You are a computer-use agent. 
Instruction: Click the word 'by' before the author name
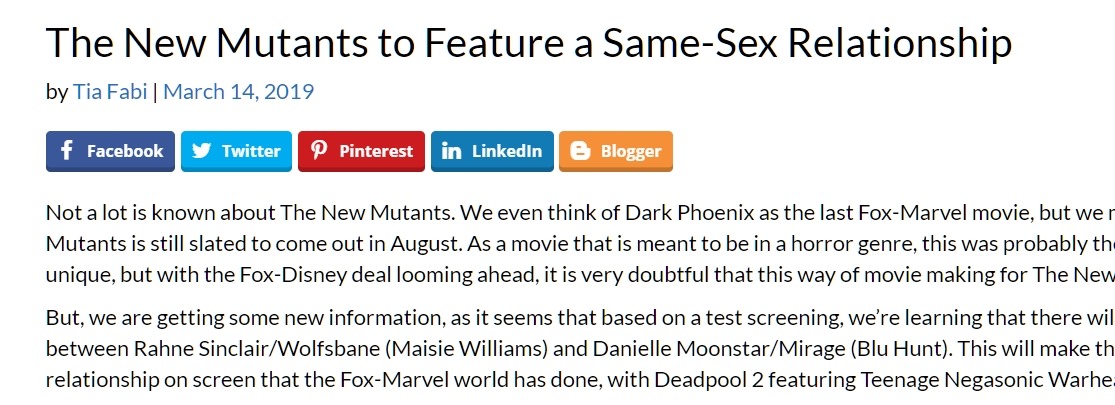57,92
